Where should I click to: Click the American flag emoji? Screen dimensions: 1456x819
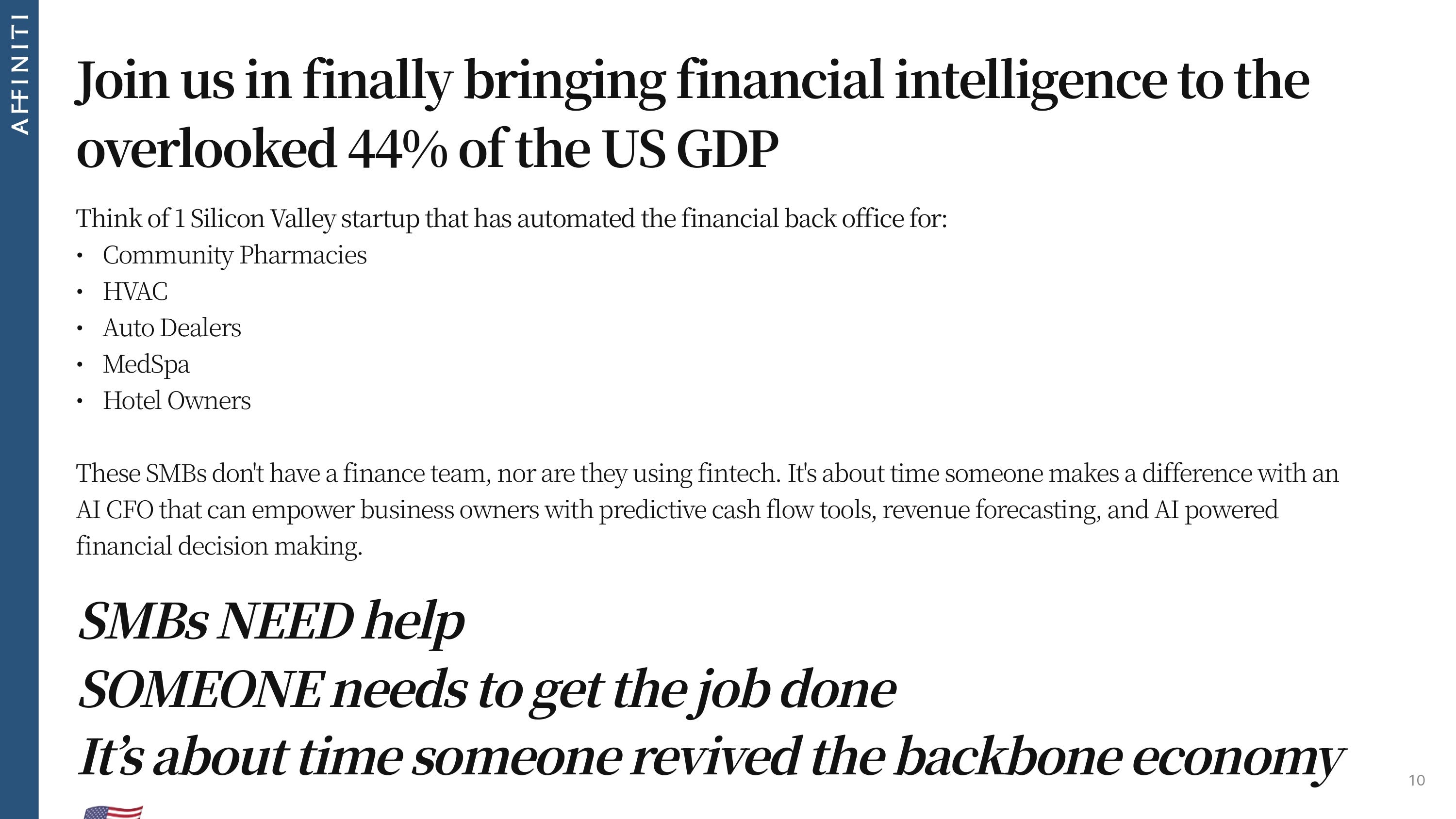[113, 812]
